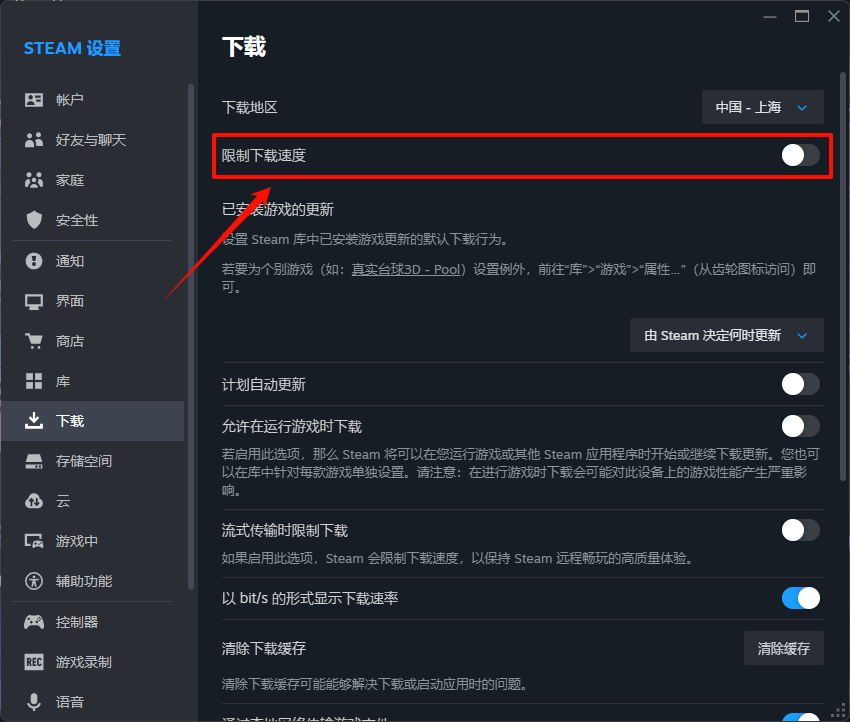
Task: Open the 存储空间 settings page
Action: [93, 461]
